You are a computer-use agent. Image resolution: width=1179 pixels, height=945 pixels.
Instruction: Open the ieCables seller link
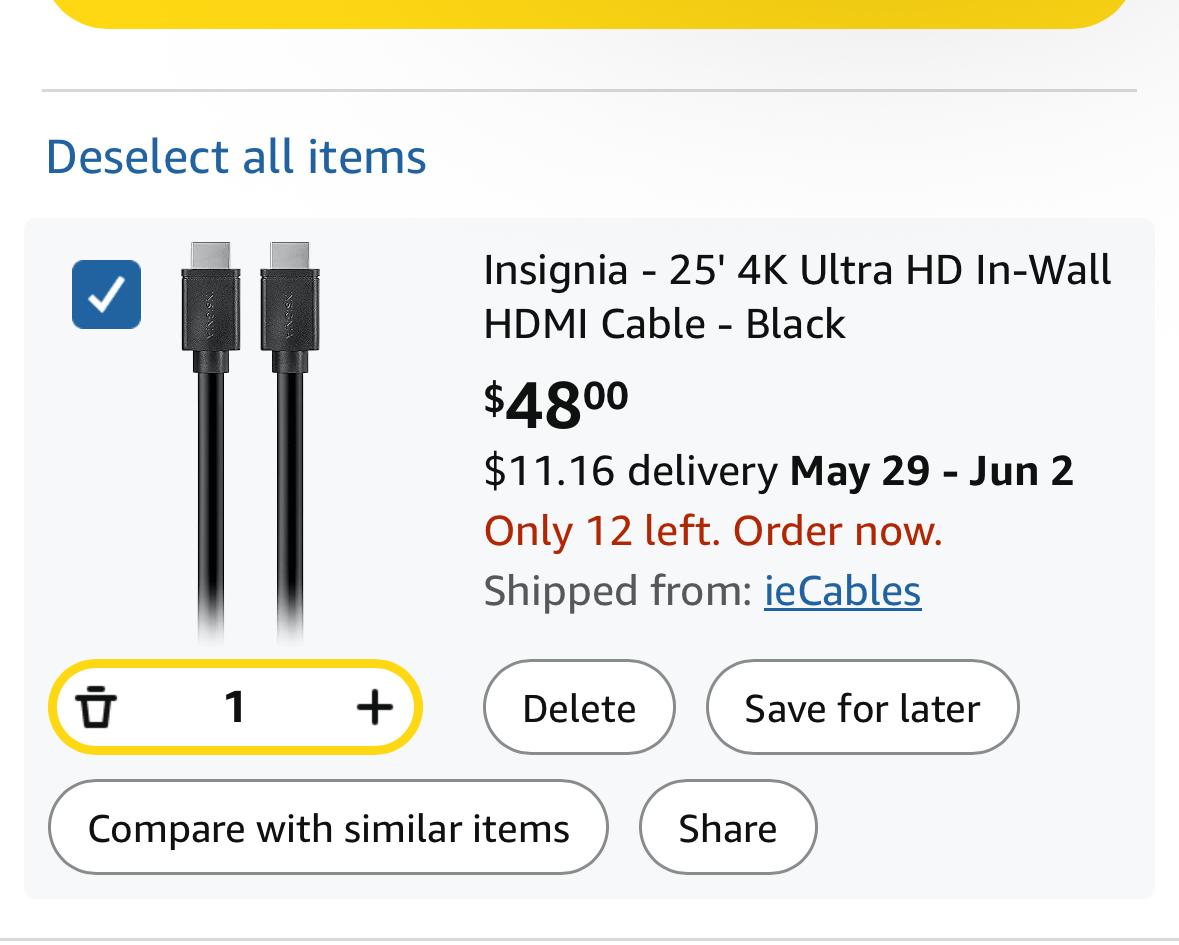[842, 591]
